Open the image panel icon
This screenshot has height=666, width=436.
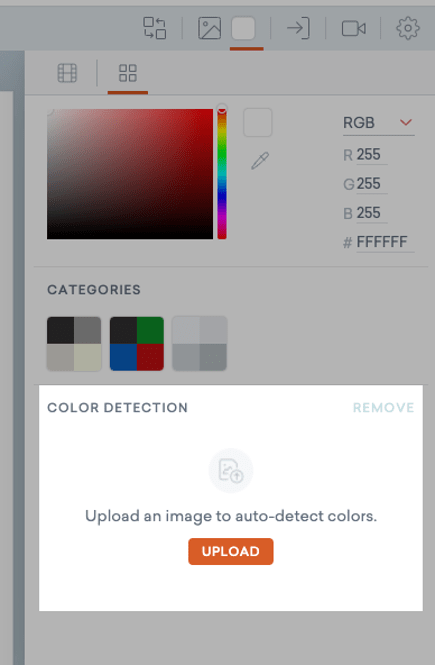pyautogui.click(x=210, y=28)
